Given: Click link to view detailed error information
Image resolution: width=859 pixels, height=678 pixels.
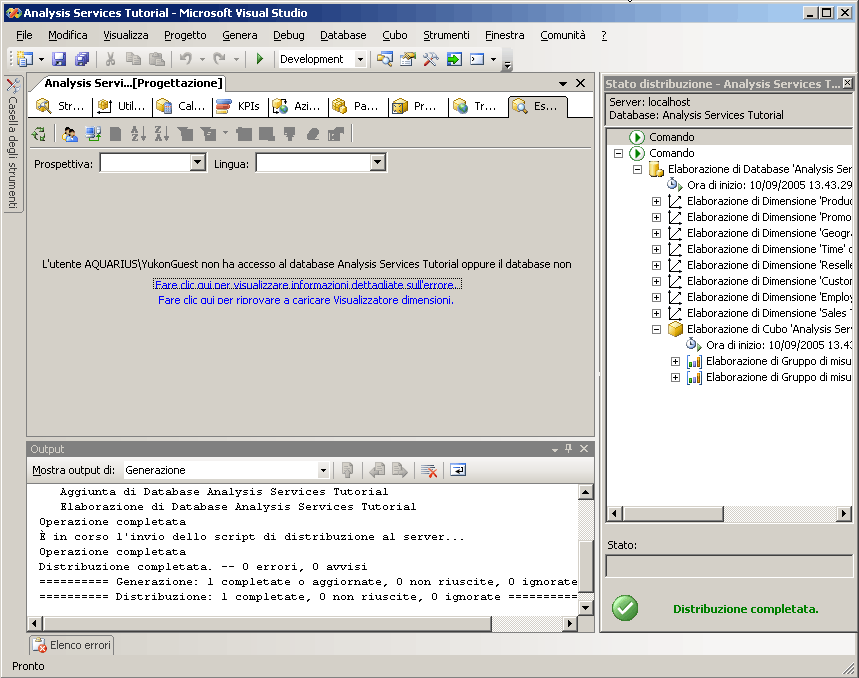Looking at the screenshot, I should [307, 285].
